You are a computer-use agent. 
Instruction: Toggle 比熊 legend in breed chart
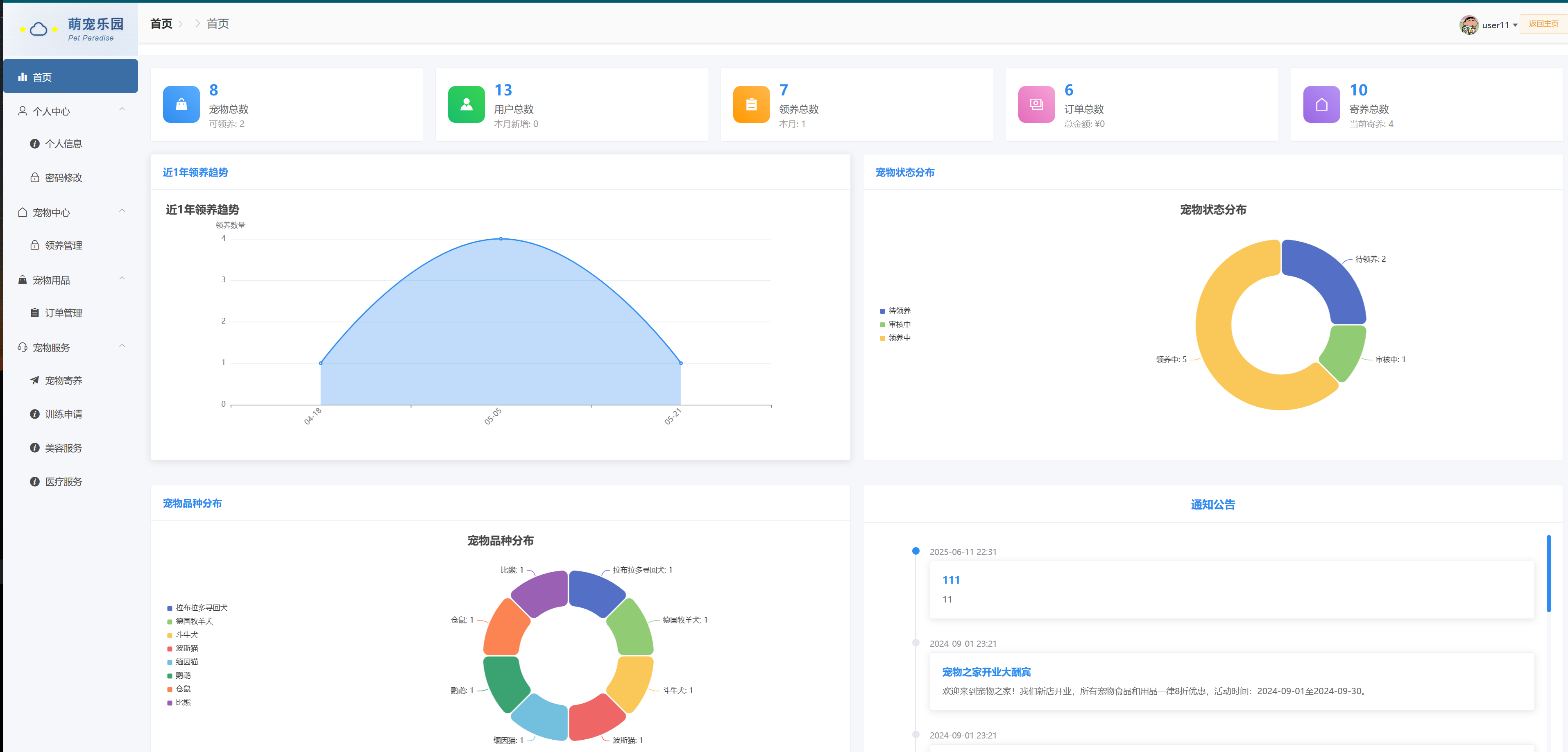[x=179, y=702]
